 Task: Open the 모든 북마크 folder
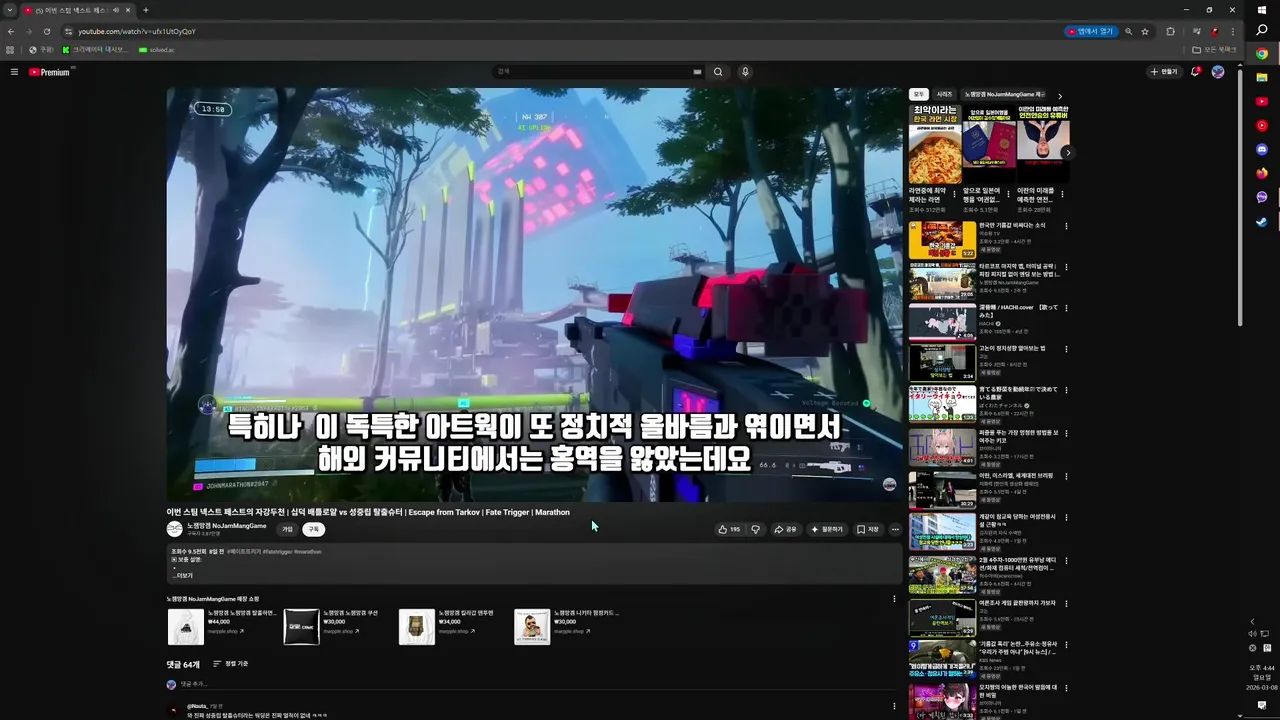coord(1214,49)
